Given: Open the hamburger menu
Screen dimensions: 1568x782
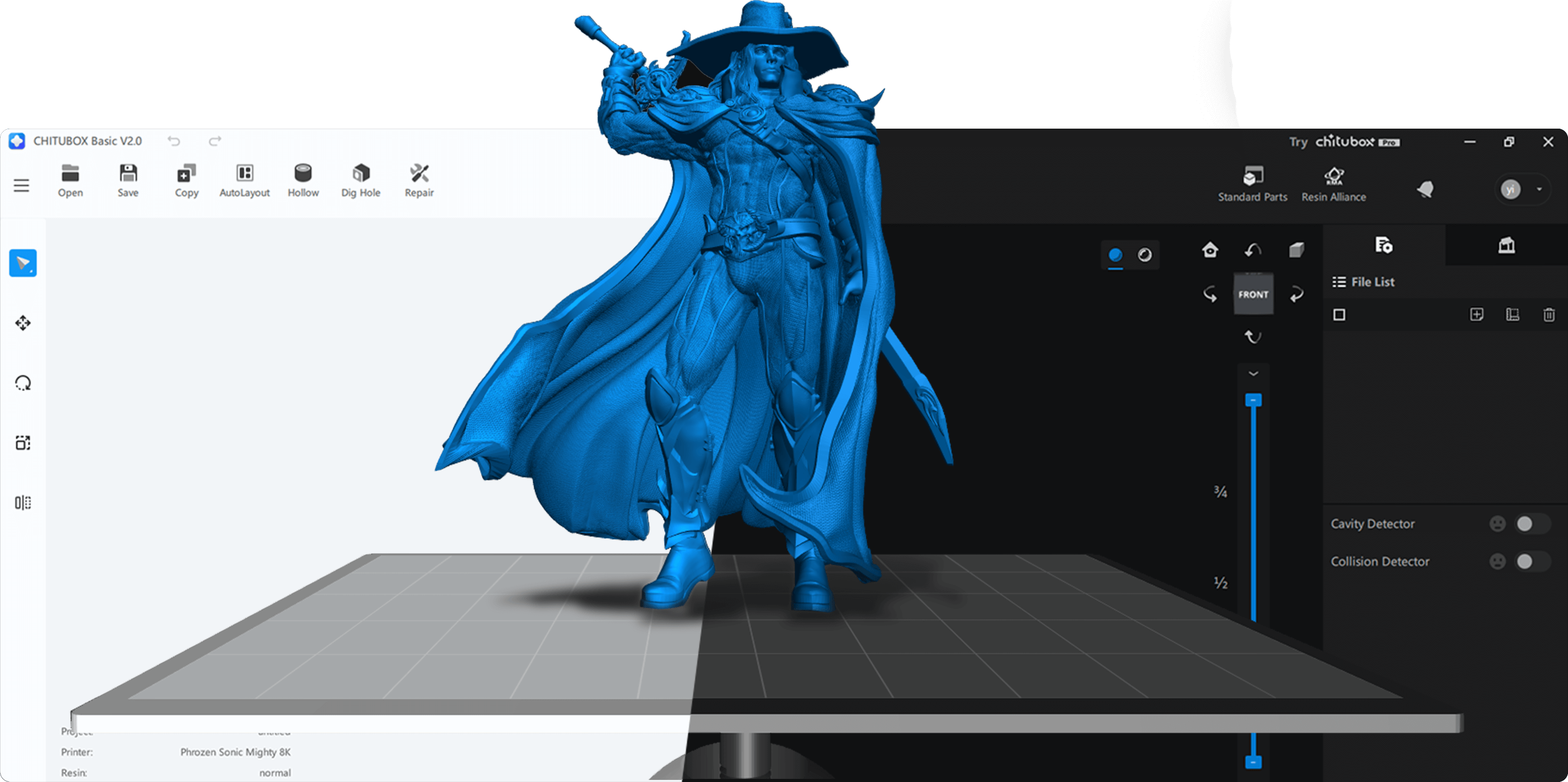Looking at the screenshot, I should [21, 185].
